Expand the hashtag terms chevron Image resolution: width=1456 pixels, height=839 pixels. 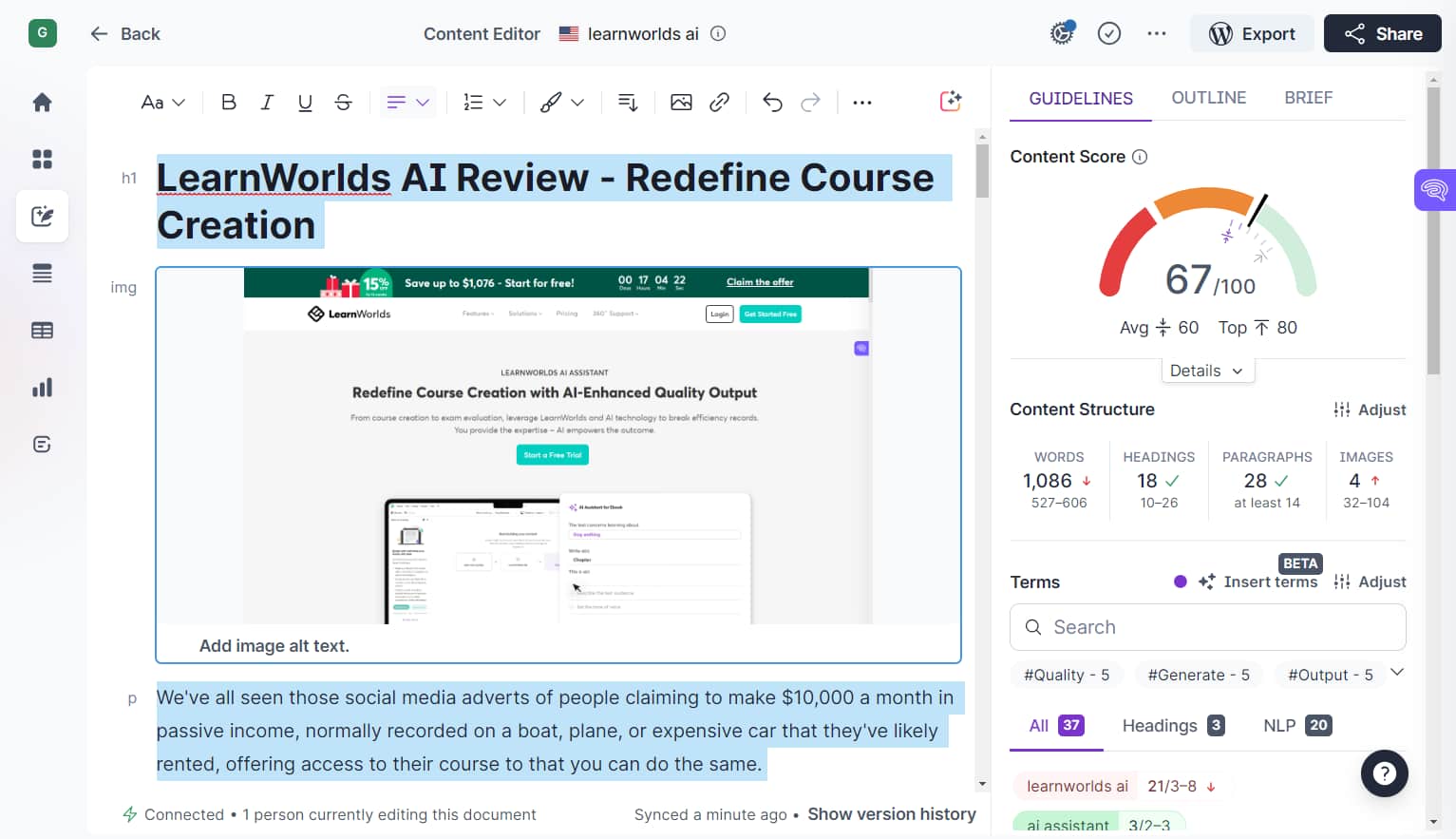pyautogui.click(x=1396, y=673)
